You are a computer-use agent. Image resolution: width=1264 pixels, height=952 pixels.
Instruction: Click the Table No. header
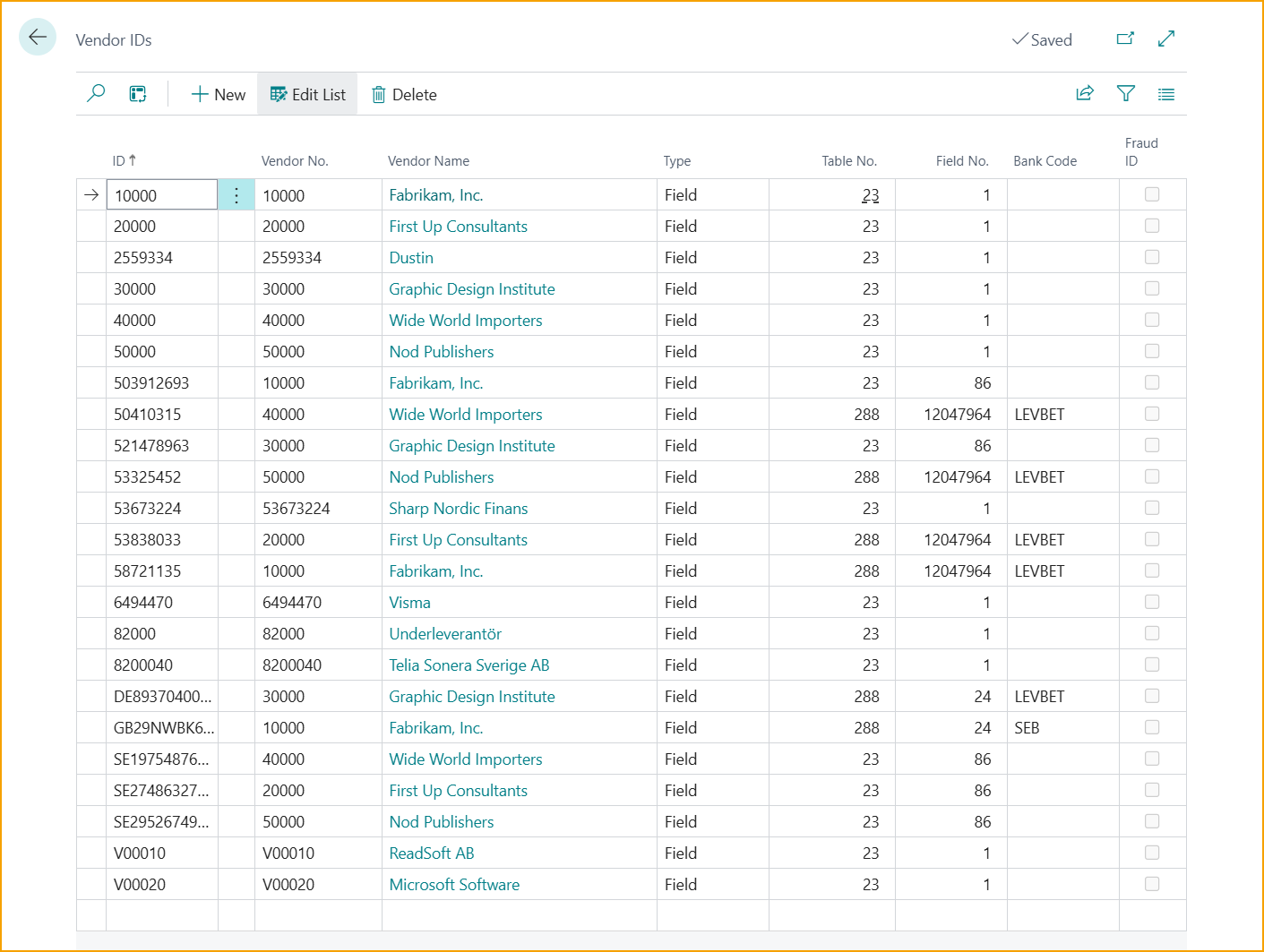(x=848, y=160)
